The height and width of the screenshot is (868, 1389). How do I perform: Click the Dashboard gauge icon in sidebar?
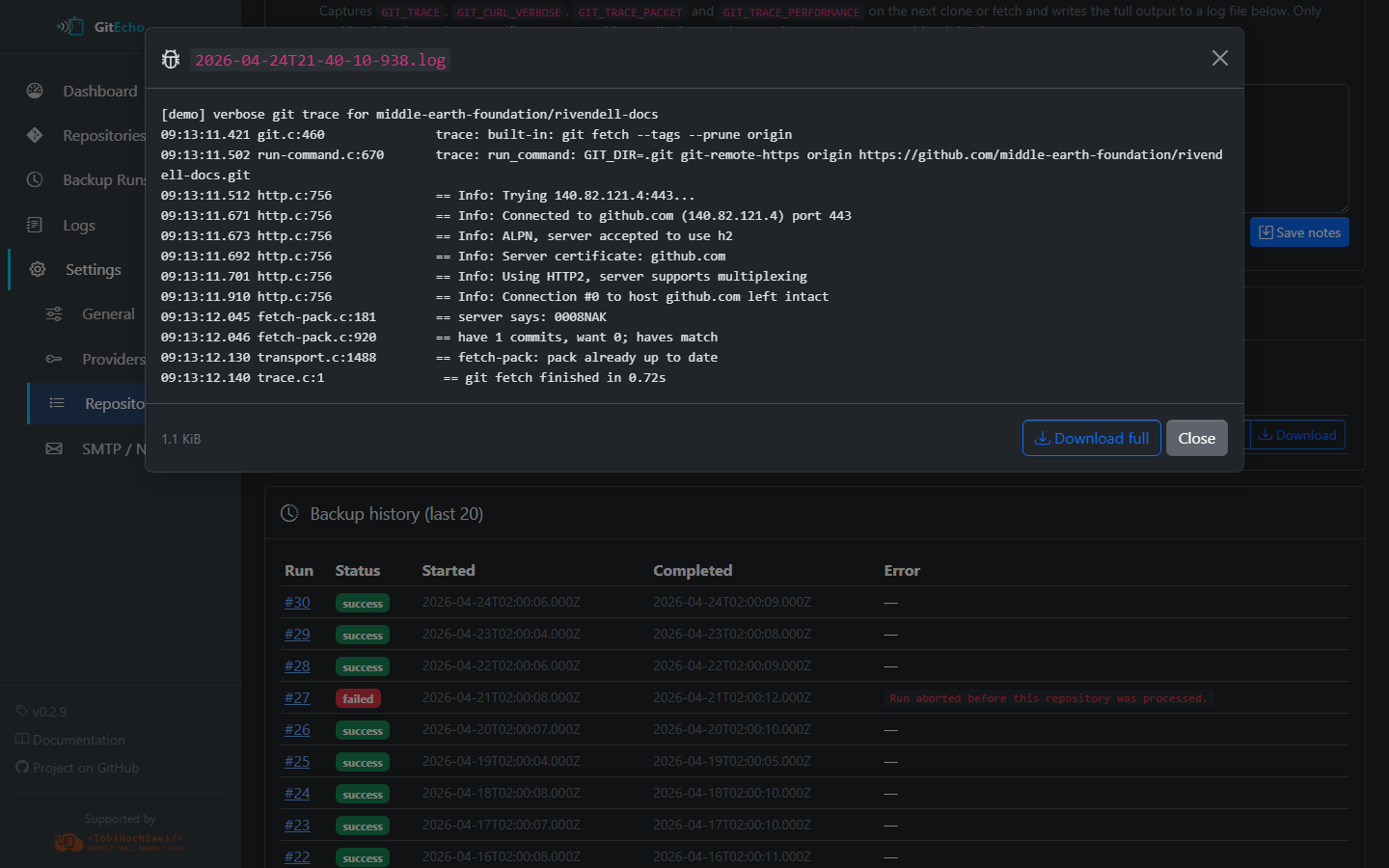[35, 91]
